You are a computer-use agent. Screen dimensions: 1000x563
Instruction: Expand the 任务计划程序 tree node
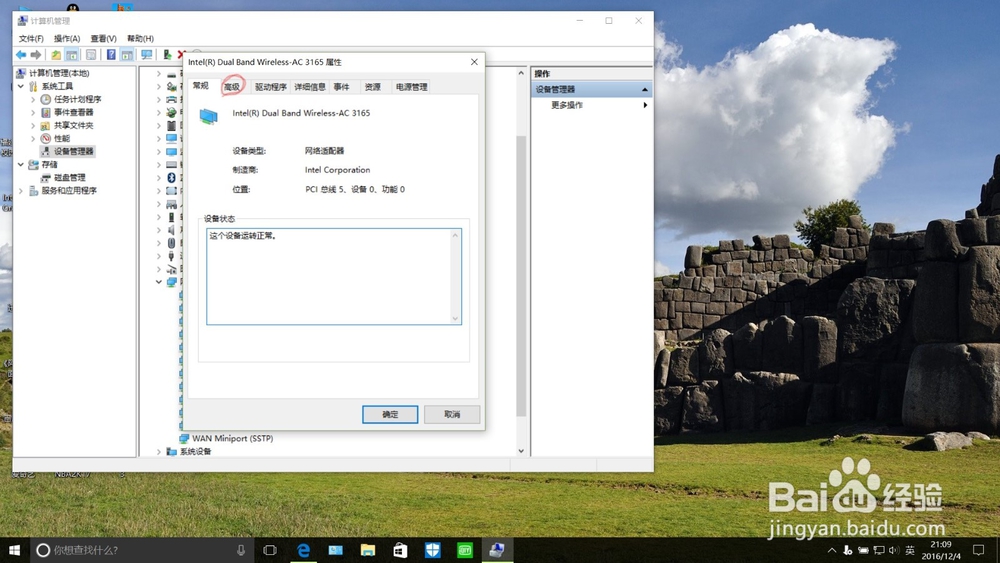(x=33, y=99)
